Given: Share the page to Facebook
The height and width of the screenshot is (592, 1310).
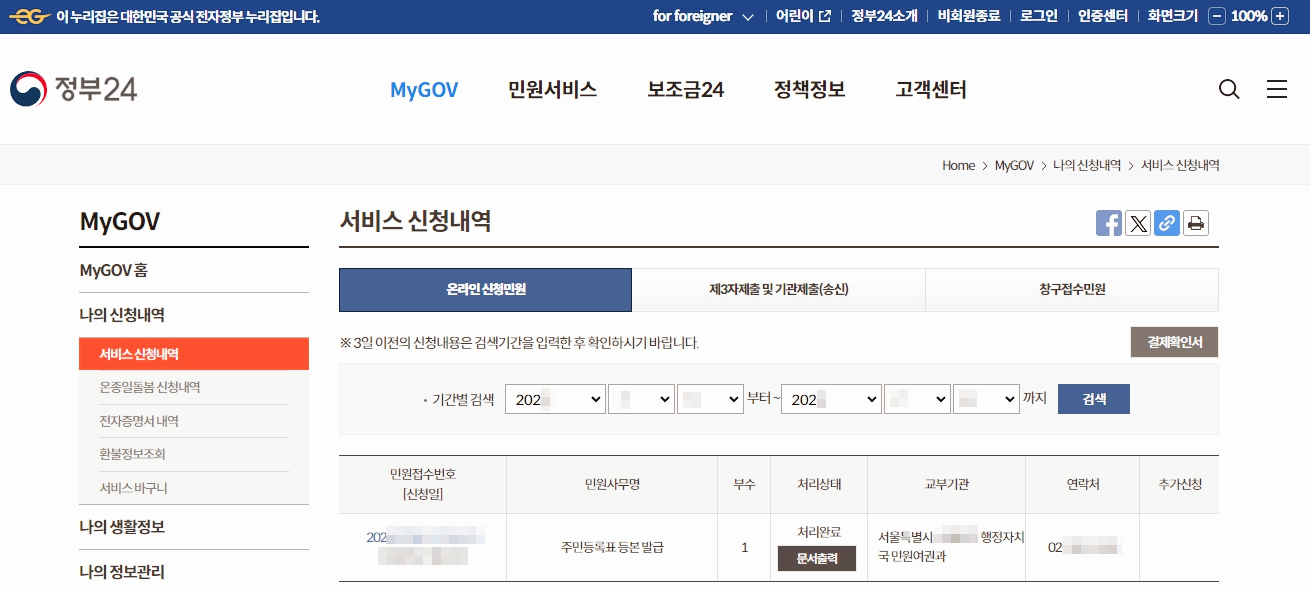Looking at the screenshot, I should pyautogui.click(x=1108, y=222).
